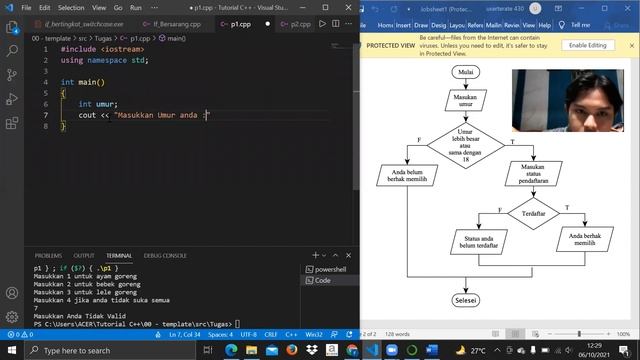The height and width of the screenshot is (360, 640).
Task: Run the C++ file with play icon
Action: coord(322,24)
